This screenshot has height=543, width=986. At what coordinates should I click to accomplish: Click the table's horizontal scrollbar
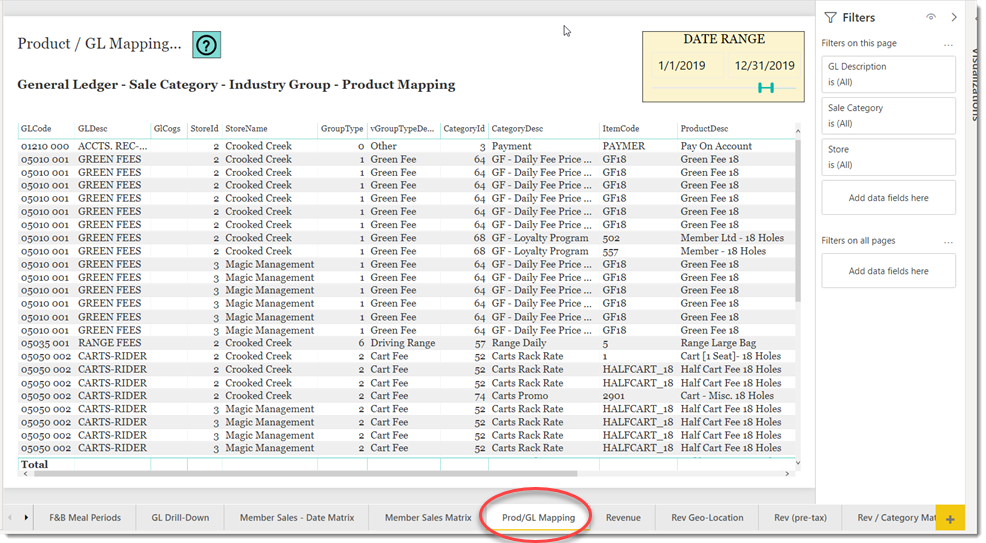click(x=300, y=473)
